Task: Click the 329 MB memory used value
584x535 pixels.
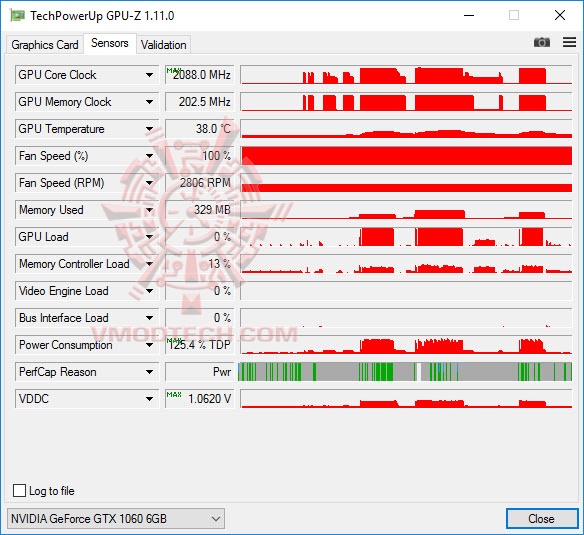Action: 200,210
